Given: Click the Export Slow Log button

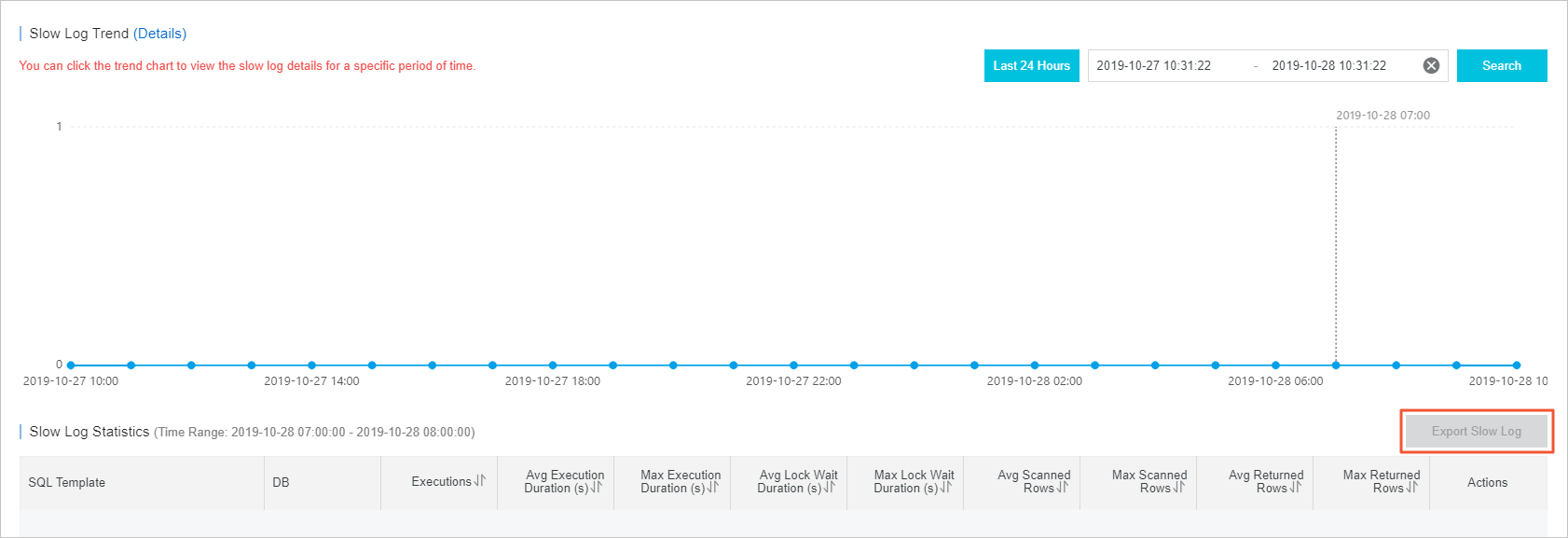Looking at the screenshot, I should [1476, 431].
